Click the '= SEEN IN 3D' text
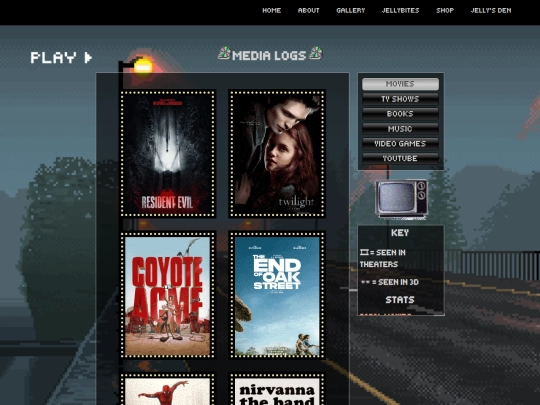Screen dimensions: 540x405 coord(395,282)
